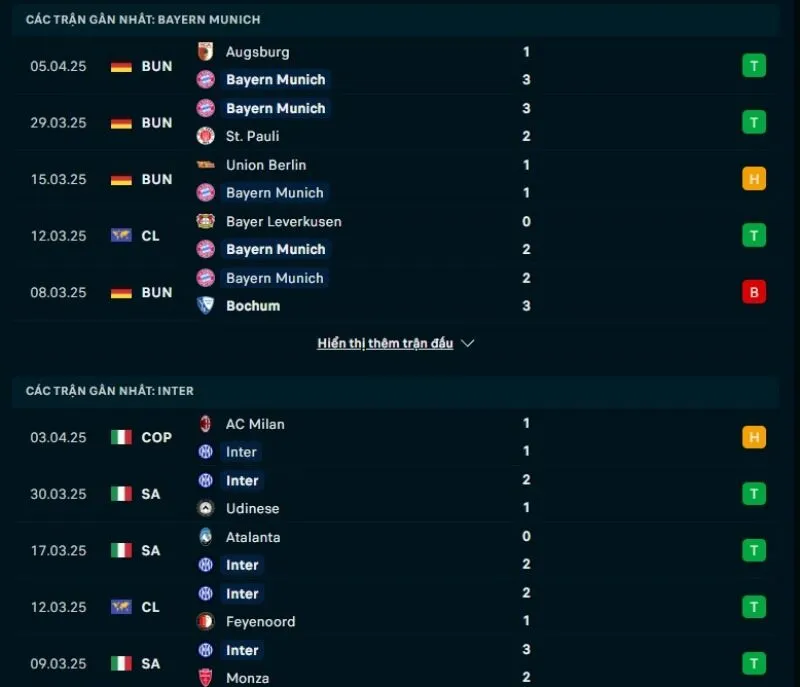Select the Monza team logo
Viewport: 800px width, 687px height.
206,677
